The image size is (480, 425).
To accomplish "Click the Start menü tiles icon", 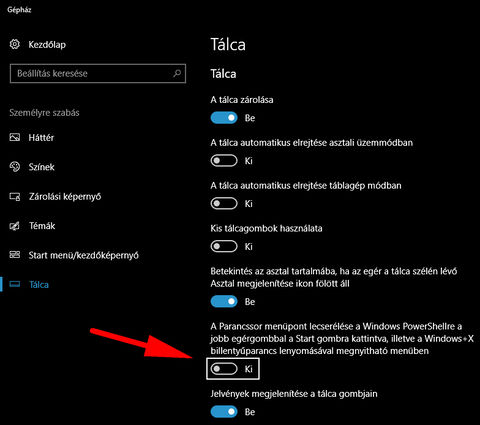I will click(15, 255).
